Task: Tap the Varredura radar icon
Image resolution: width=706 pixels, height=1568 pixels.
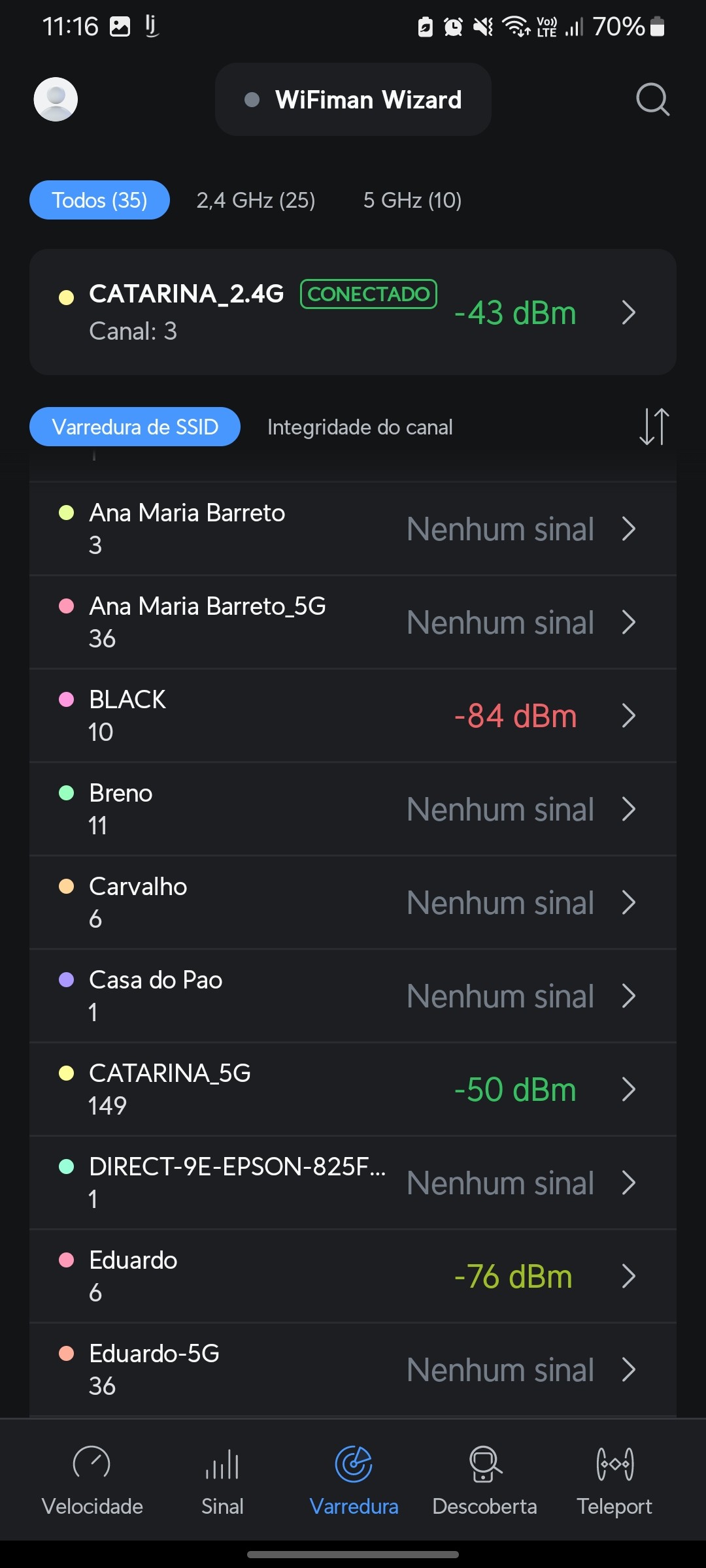Action: point(354,1463)
